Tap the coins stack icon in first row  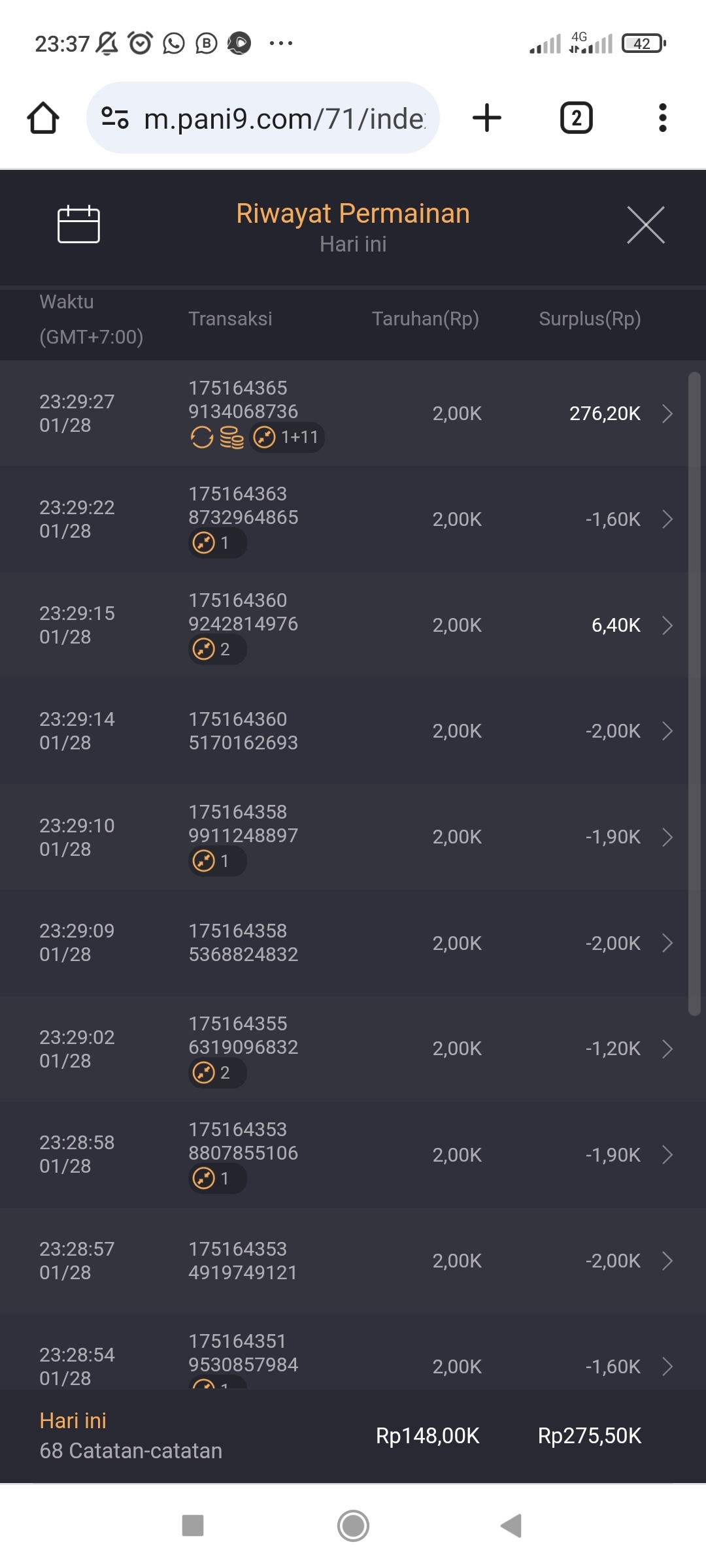pyautogui.click(x=231, y=437)
